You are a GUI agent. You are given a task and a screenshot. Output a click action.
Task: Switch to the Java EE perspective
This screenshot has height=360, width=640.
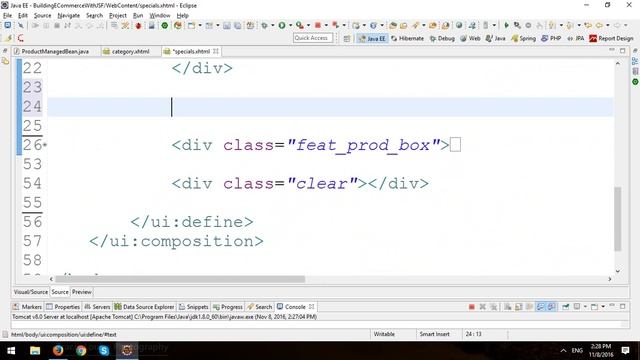pos(372,38)
